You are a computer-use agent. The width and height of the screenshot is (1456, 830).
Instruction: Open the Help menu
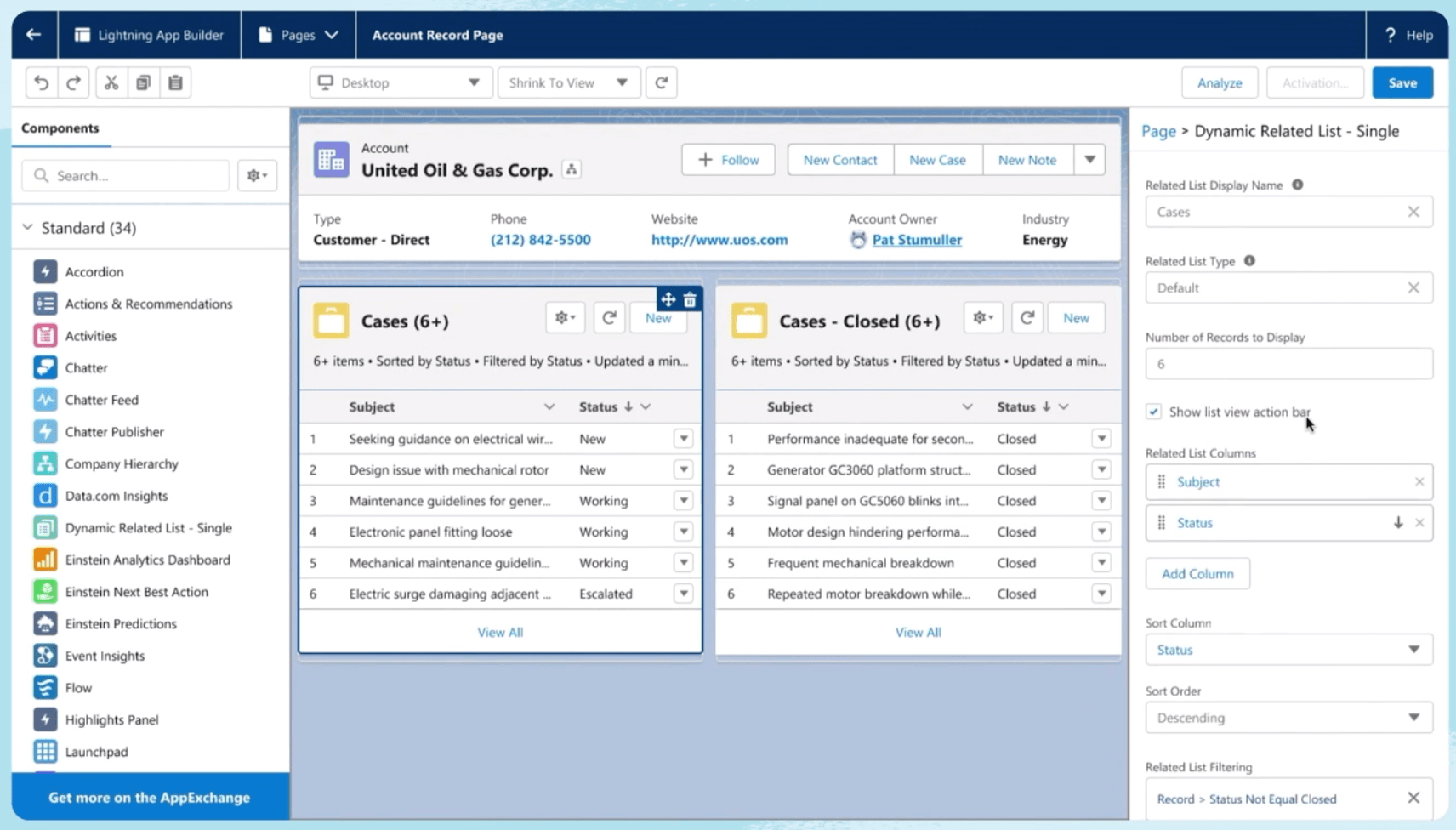pyautogui.click(x=1408, y=35)
